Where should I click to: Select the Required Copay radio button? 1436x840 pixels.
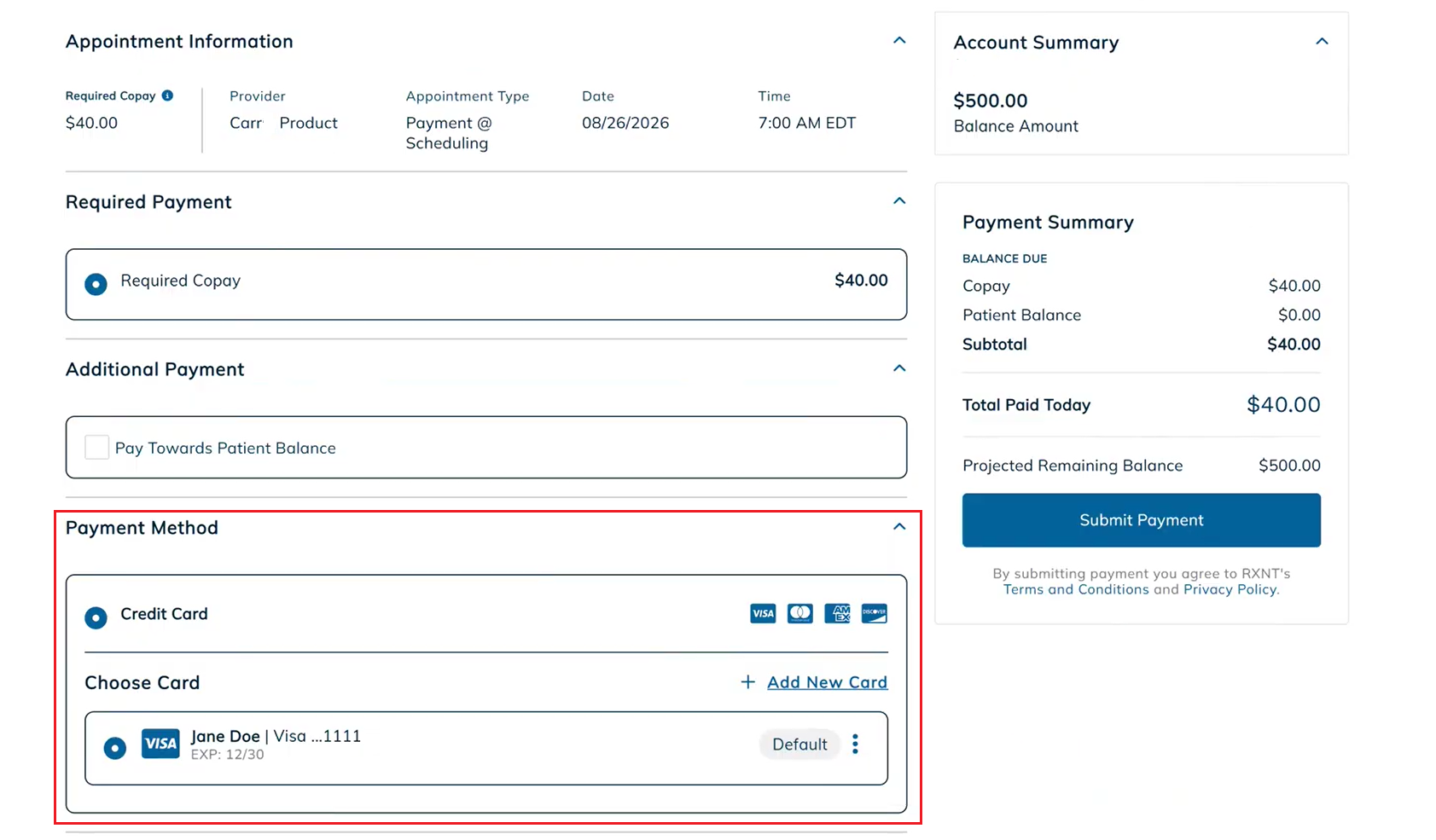96,284
